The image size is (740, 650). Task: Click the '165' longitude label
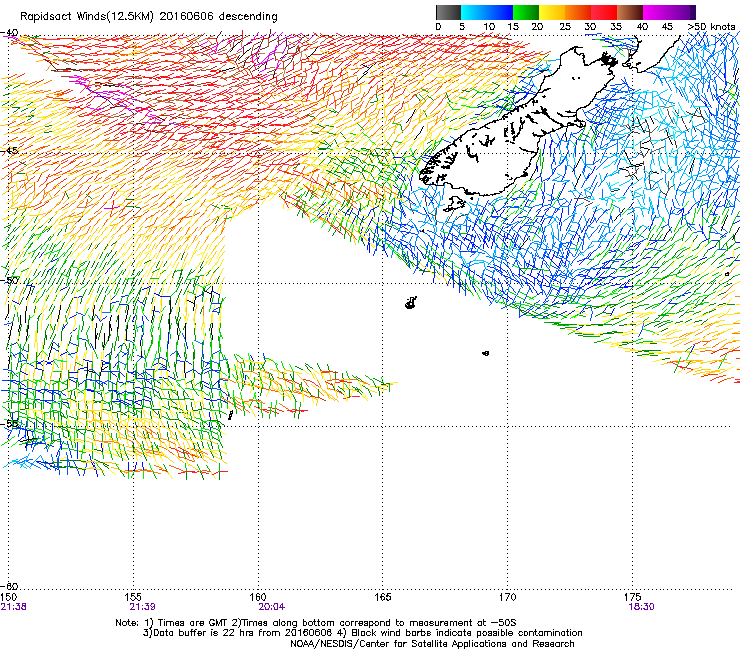(383, 597)
